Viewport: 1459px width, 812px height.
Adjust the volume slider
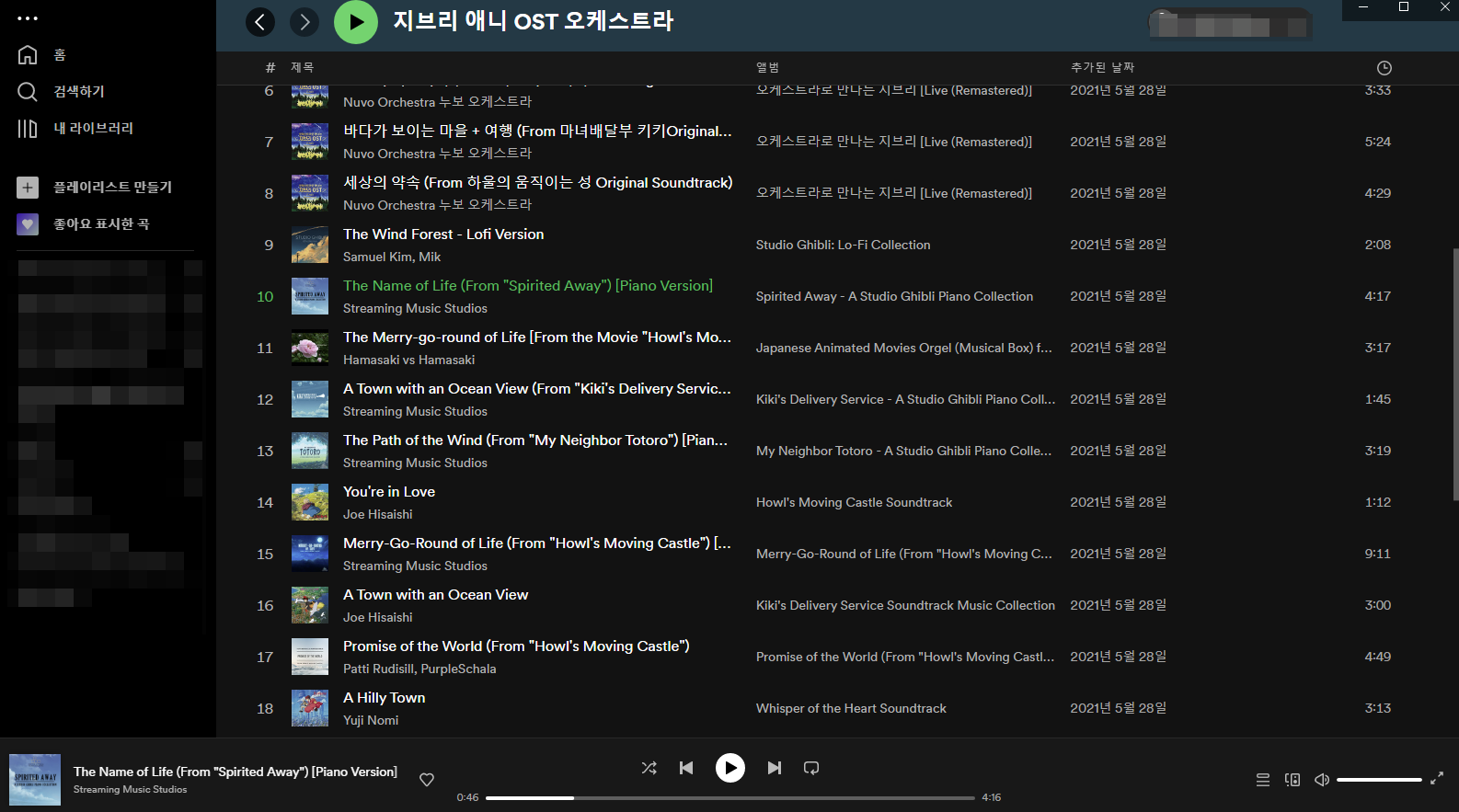[x=1379, y=780]
